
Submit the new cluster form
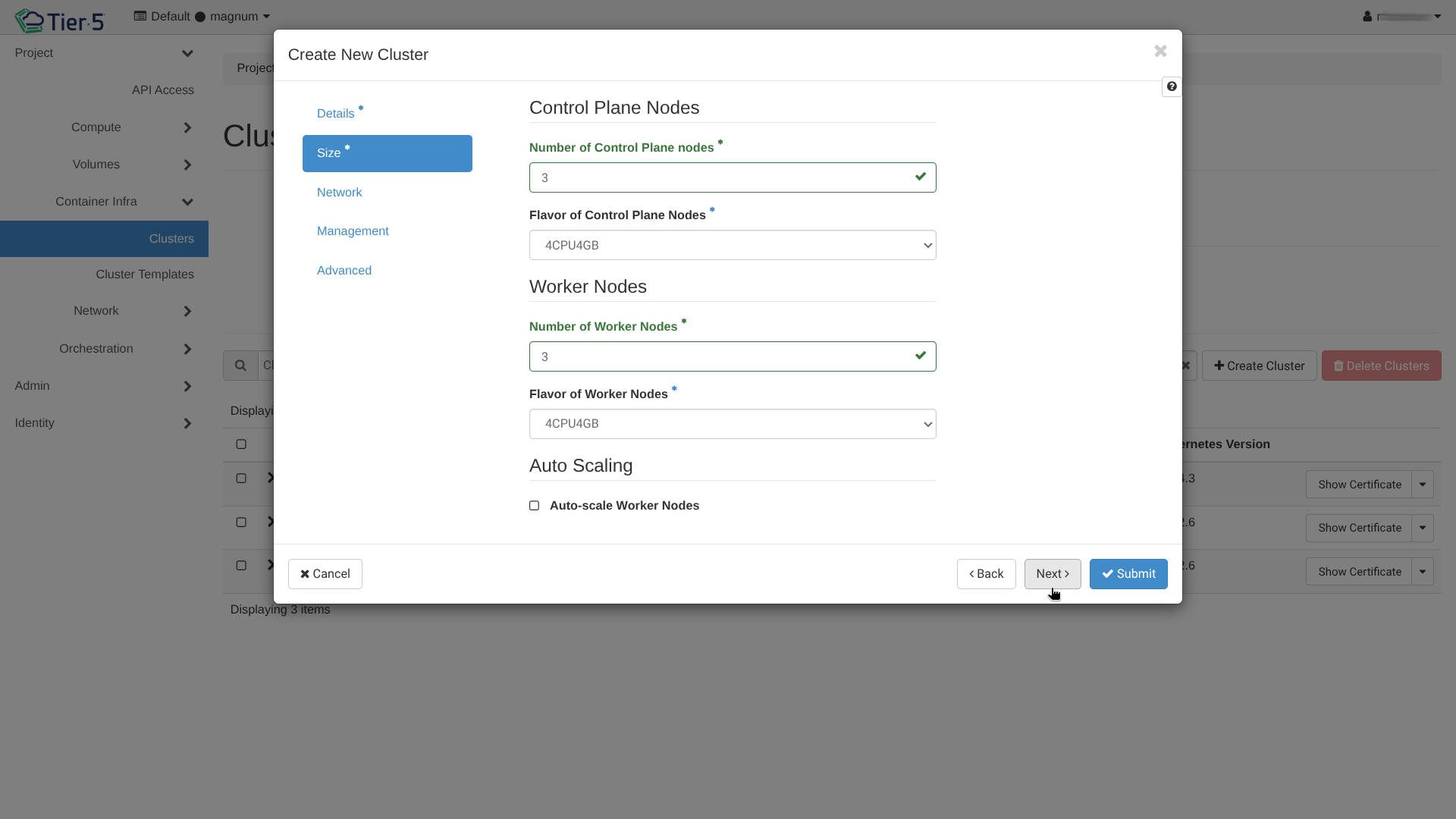pos(1128,574)
